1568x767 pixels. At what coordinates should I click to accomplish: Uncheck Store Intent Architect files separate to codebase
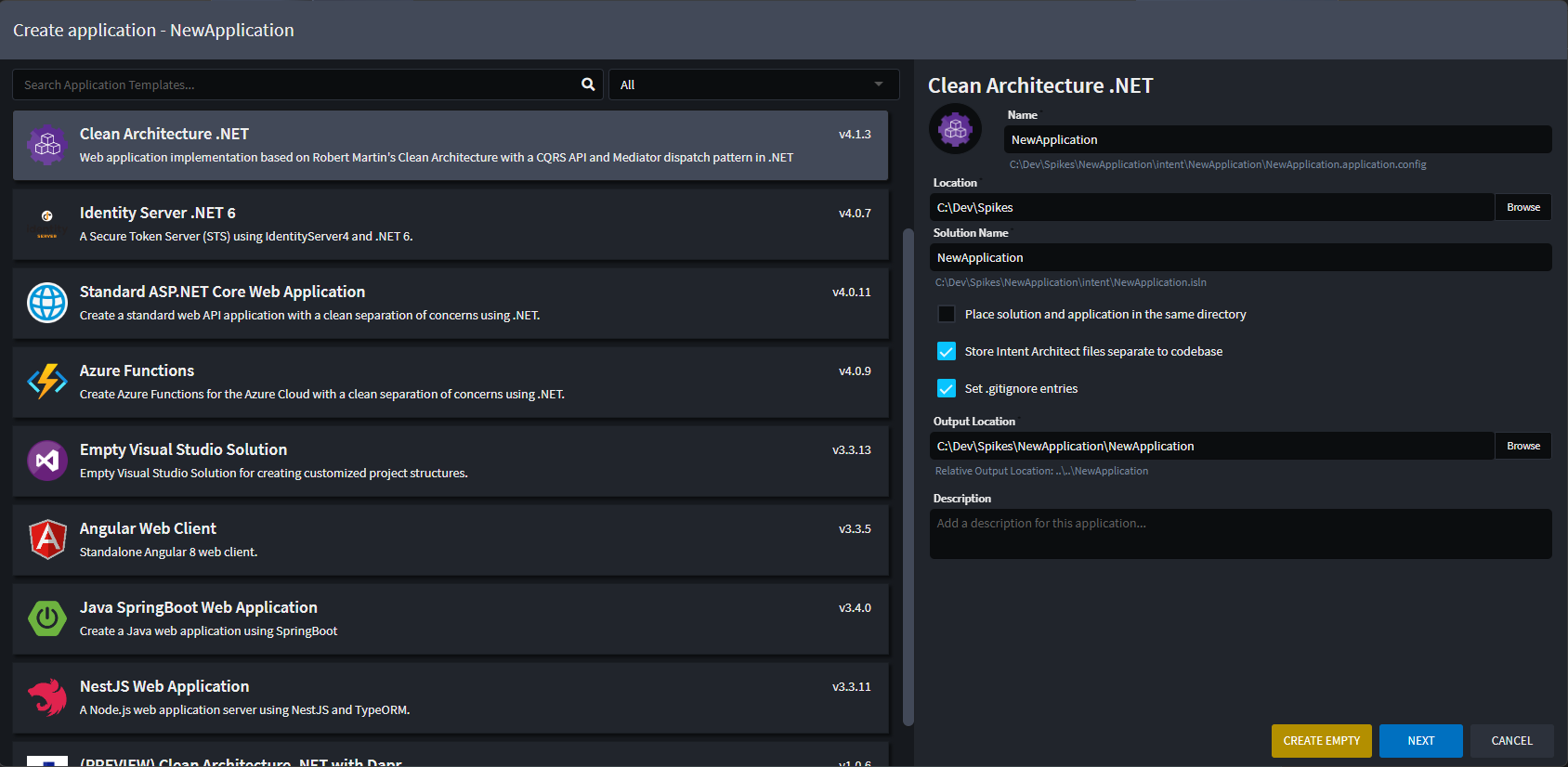[x=947, y=351]
